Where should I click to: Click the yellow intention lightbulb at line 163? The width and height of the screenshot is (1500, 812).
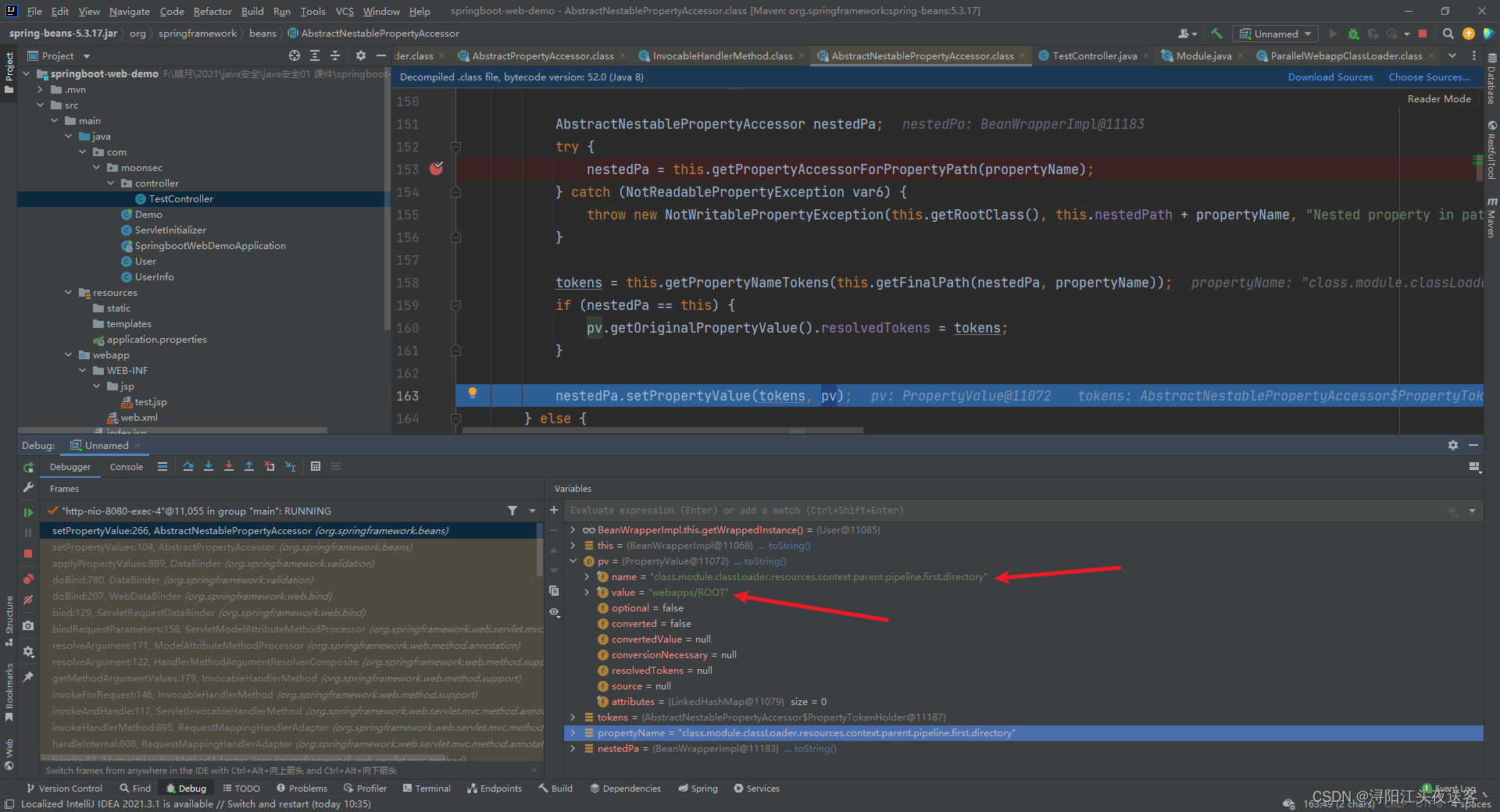(473, 394)
